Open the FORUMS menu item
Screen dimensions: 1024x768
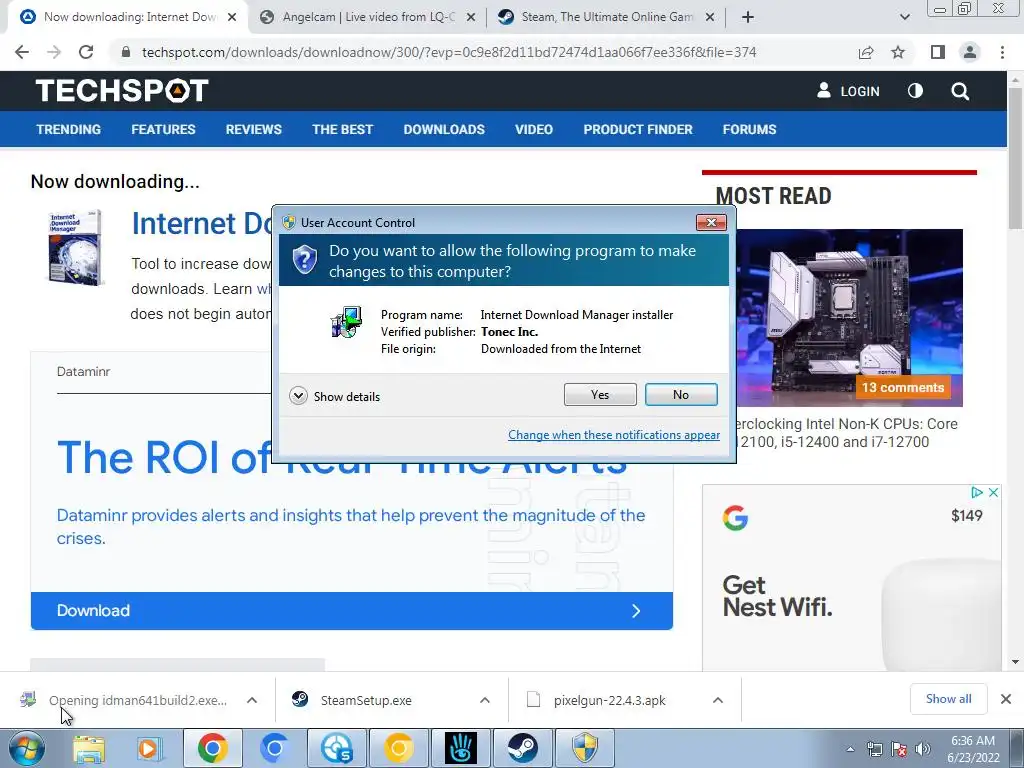749,129
